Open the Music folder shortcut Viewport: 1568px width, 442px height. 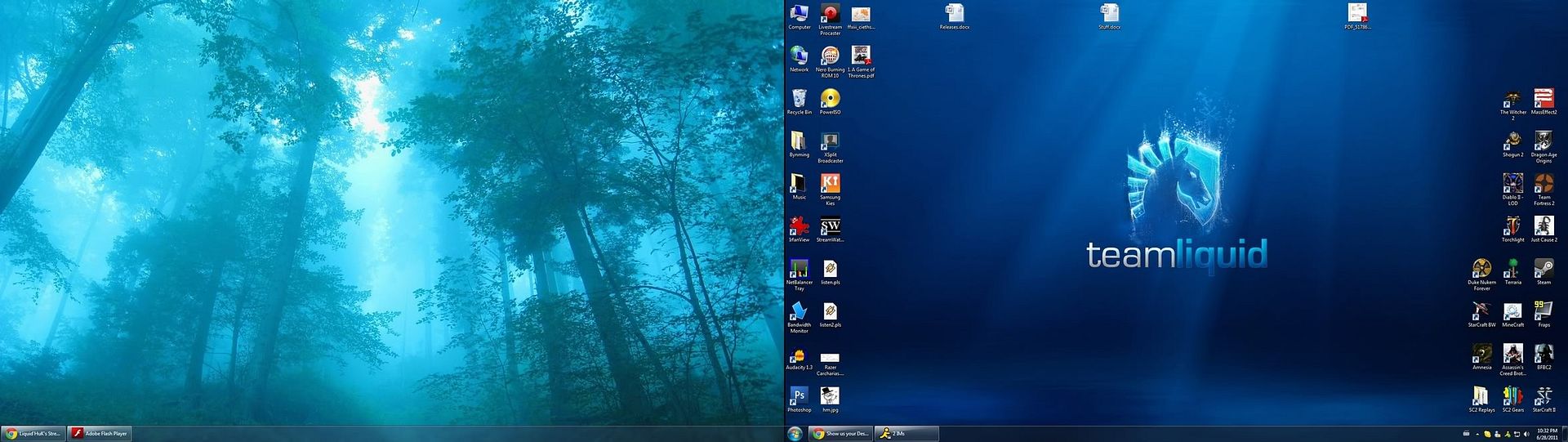799,187
